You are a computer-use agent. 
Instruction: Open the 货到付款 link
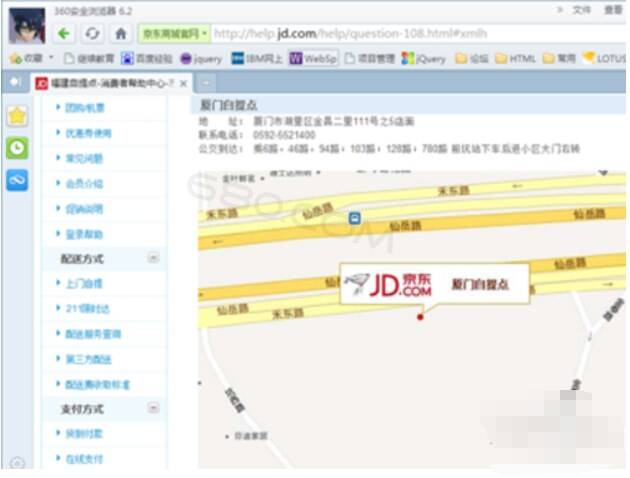pos(84,434)
